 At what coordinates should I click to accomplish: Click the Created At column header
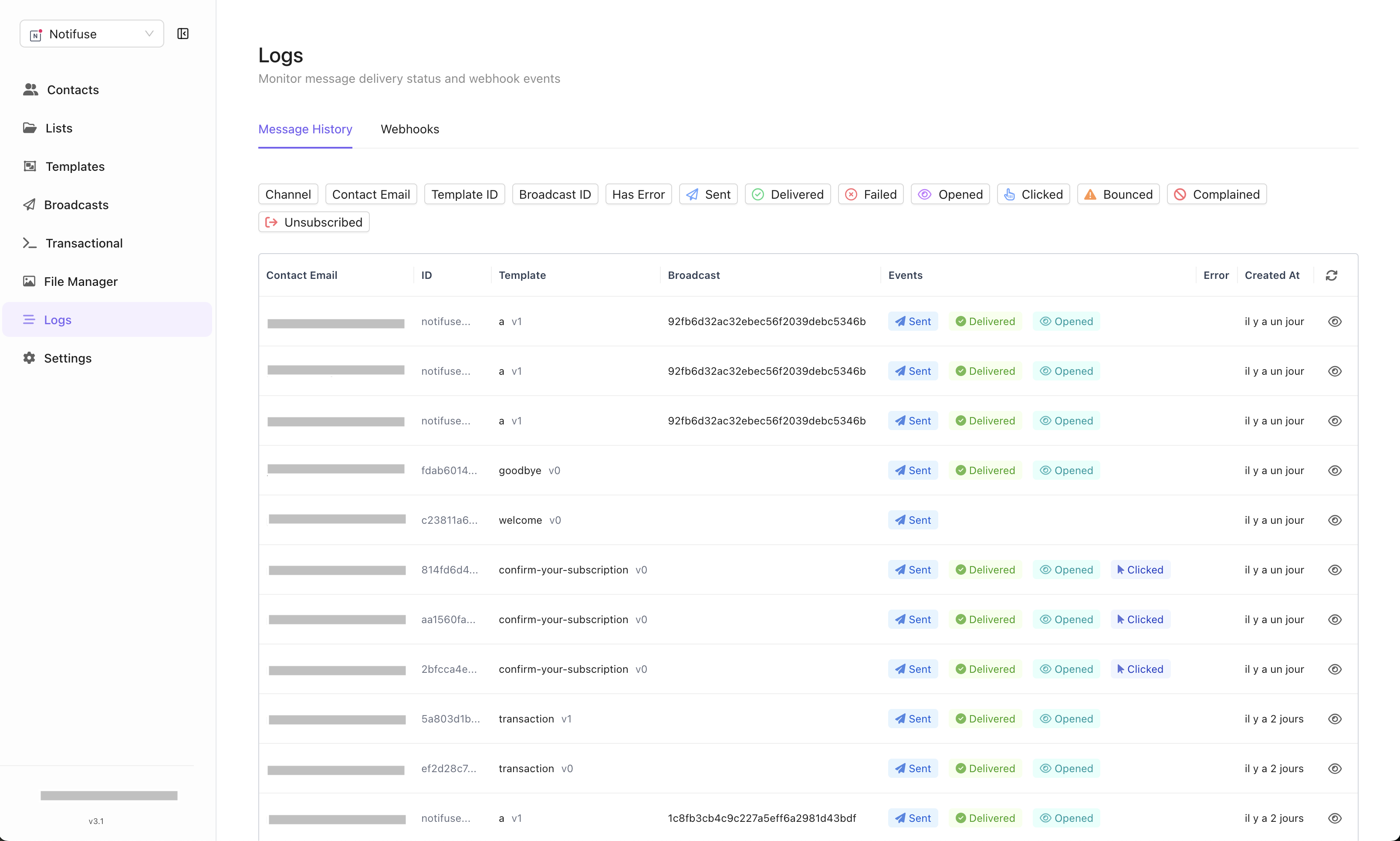[1272, 275]
